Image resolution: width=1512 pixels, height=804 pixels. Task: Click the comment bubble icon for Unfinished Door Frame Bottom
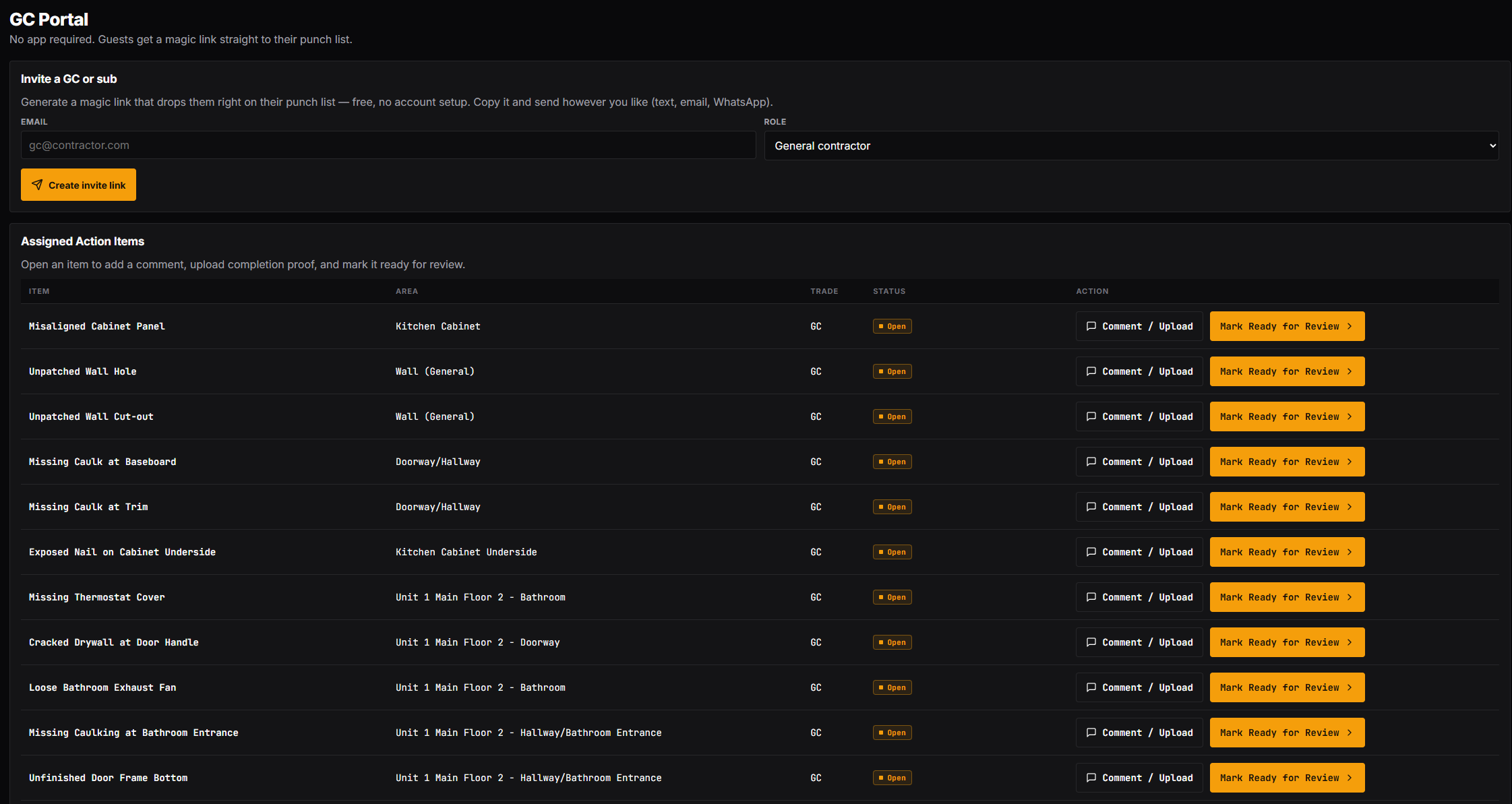click(x=1091, y=778)
